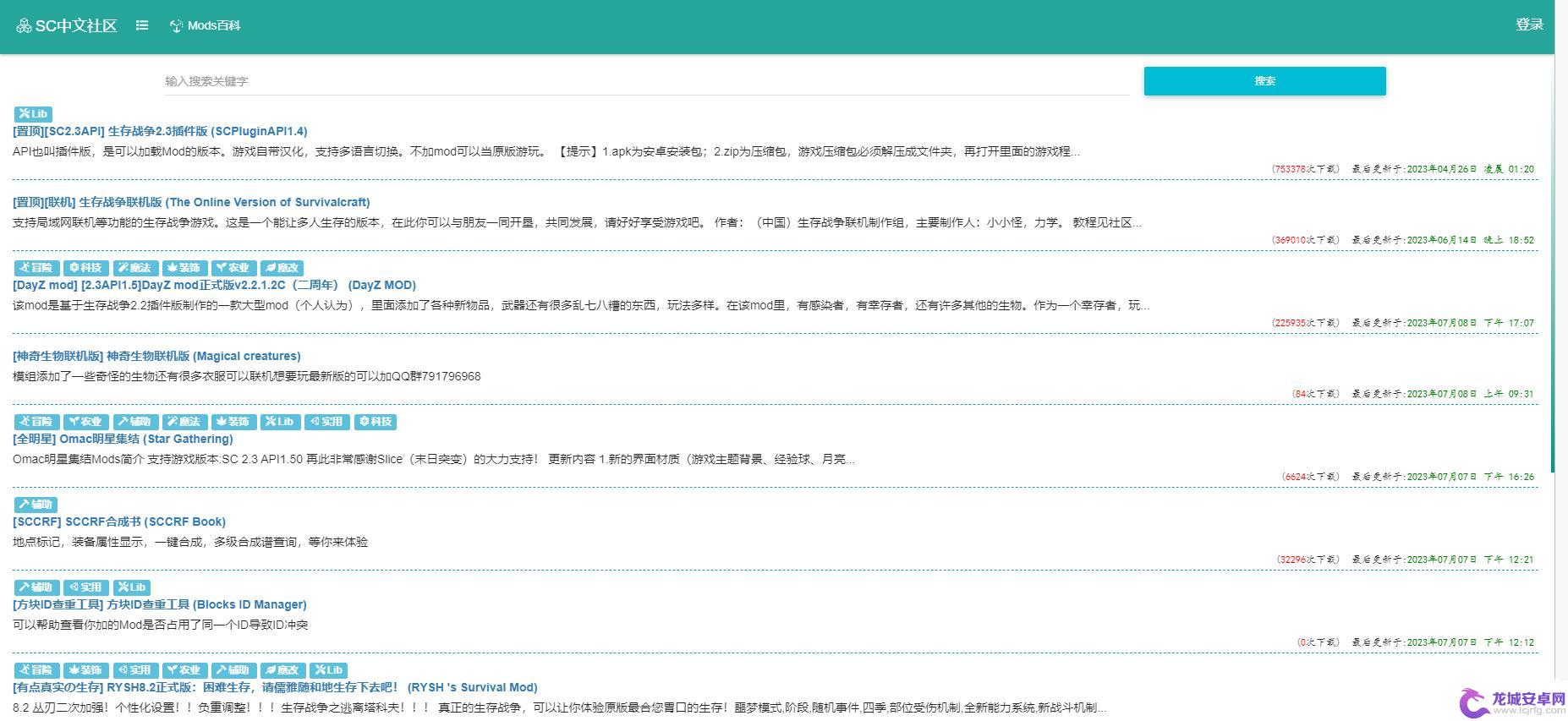
Task: Open SCCRF合成书 (SCCRF Book) post
Action: click(x=119, y=522)
